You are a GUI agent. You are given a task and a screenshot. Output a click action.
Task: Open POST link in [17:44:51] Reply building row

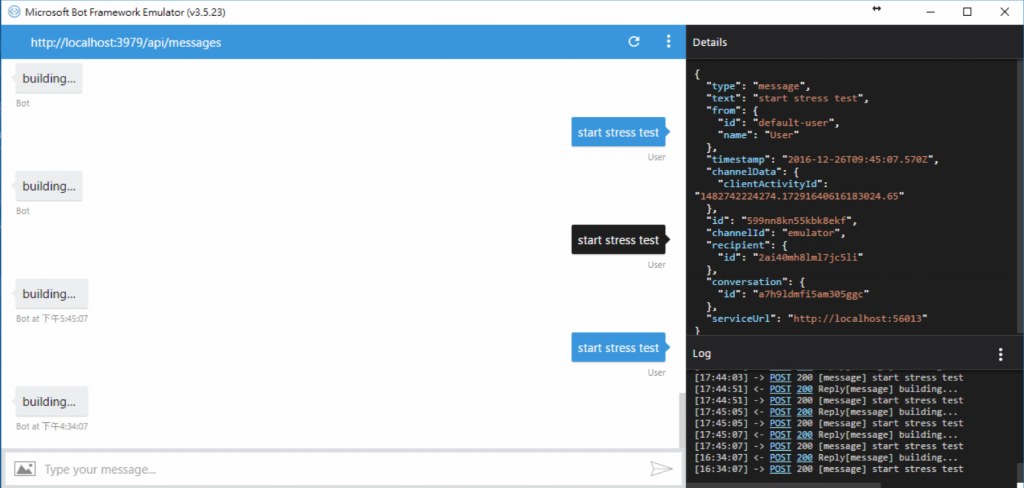click(780, 389)
